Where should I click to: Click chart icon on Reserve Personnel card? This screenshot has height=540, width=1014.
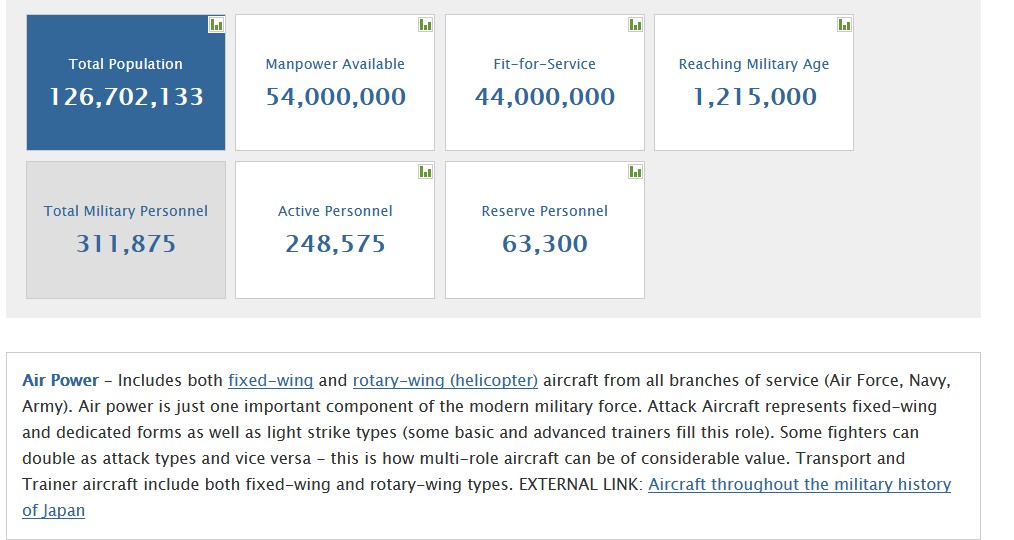pos(635,172)
